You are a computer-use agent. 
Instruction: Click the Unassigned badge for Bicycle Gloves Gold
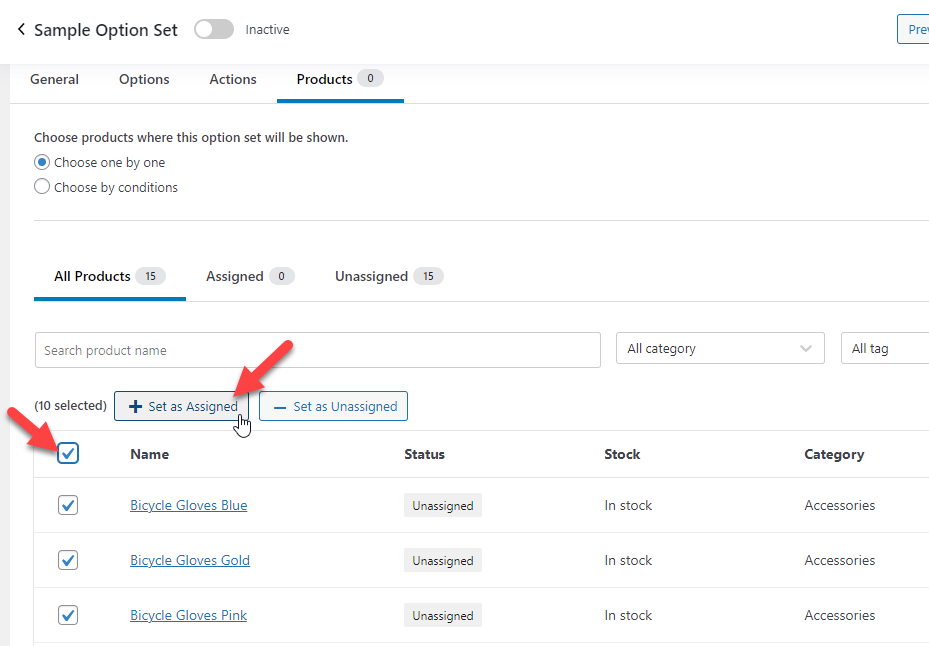tap(443, 560)
